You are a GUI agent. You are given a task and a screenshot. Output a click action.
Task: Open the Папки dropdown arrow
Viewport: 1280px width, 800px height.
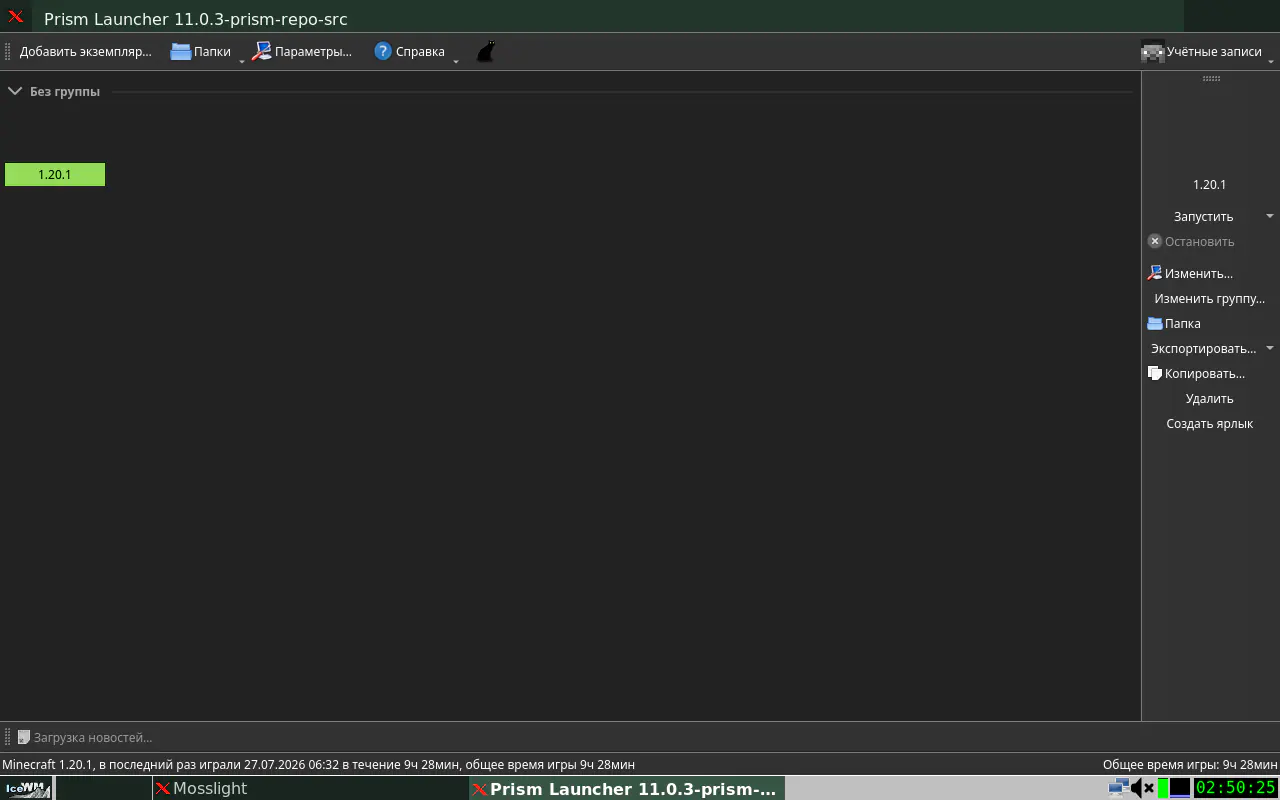pos(242,61)
